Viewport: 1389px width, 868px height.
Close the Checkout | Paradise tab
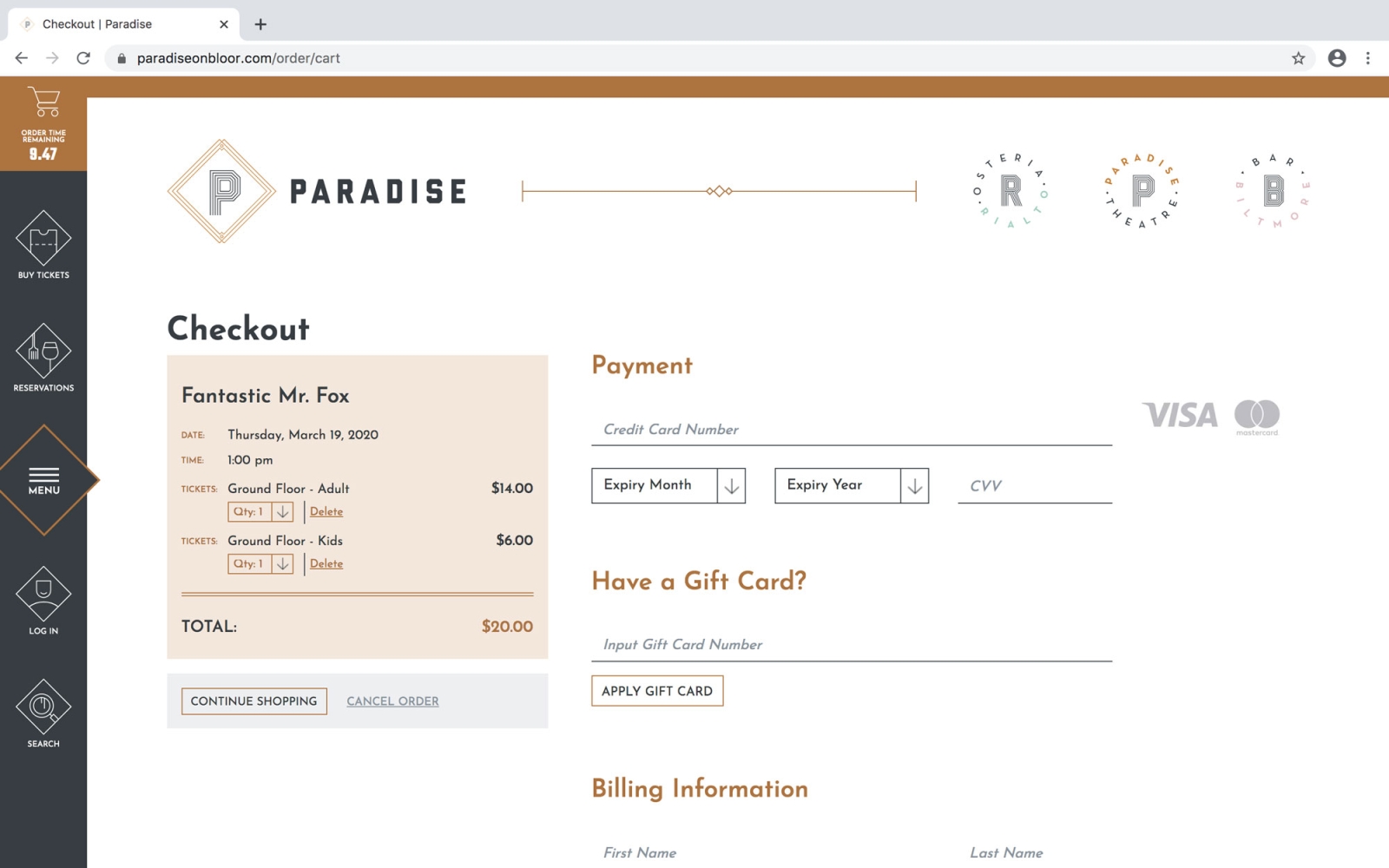tap(224, 24)
